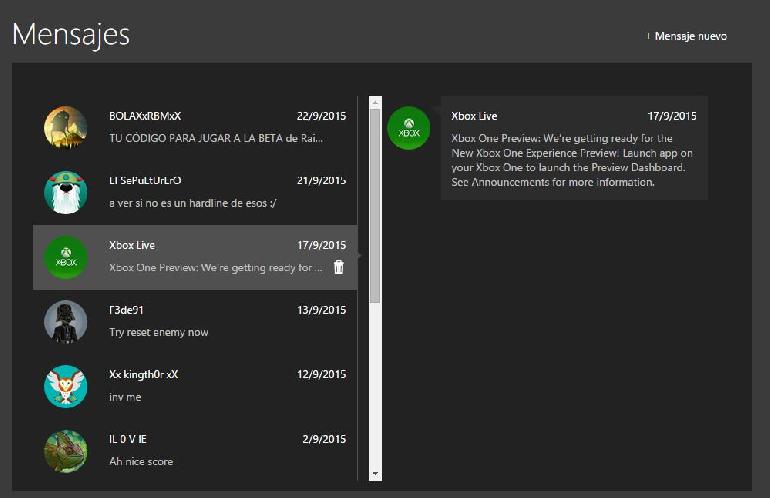Select sender name Xx kingth0r xX
The height and width of the screenshot is (498, 770).
(x=143, y=374)
